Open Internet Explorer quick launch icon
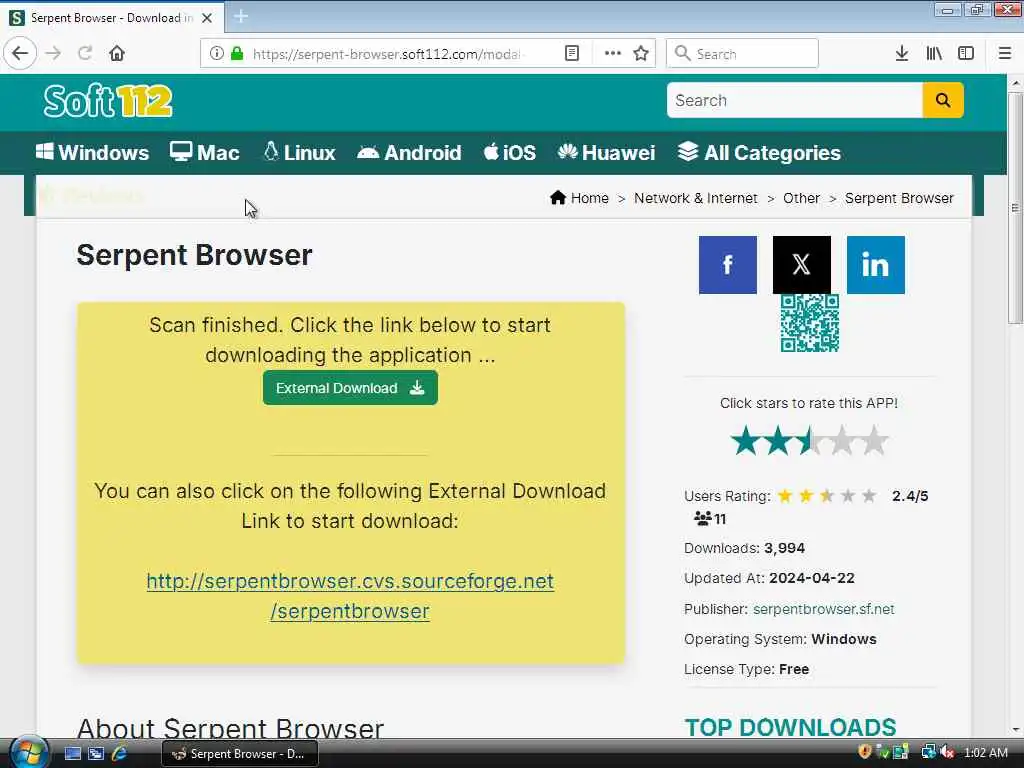 click(119, 754)
